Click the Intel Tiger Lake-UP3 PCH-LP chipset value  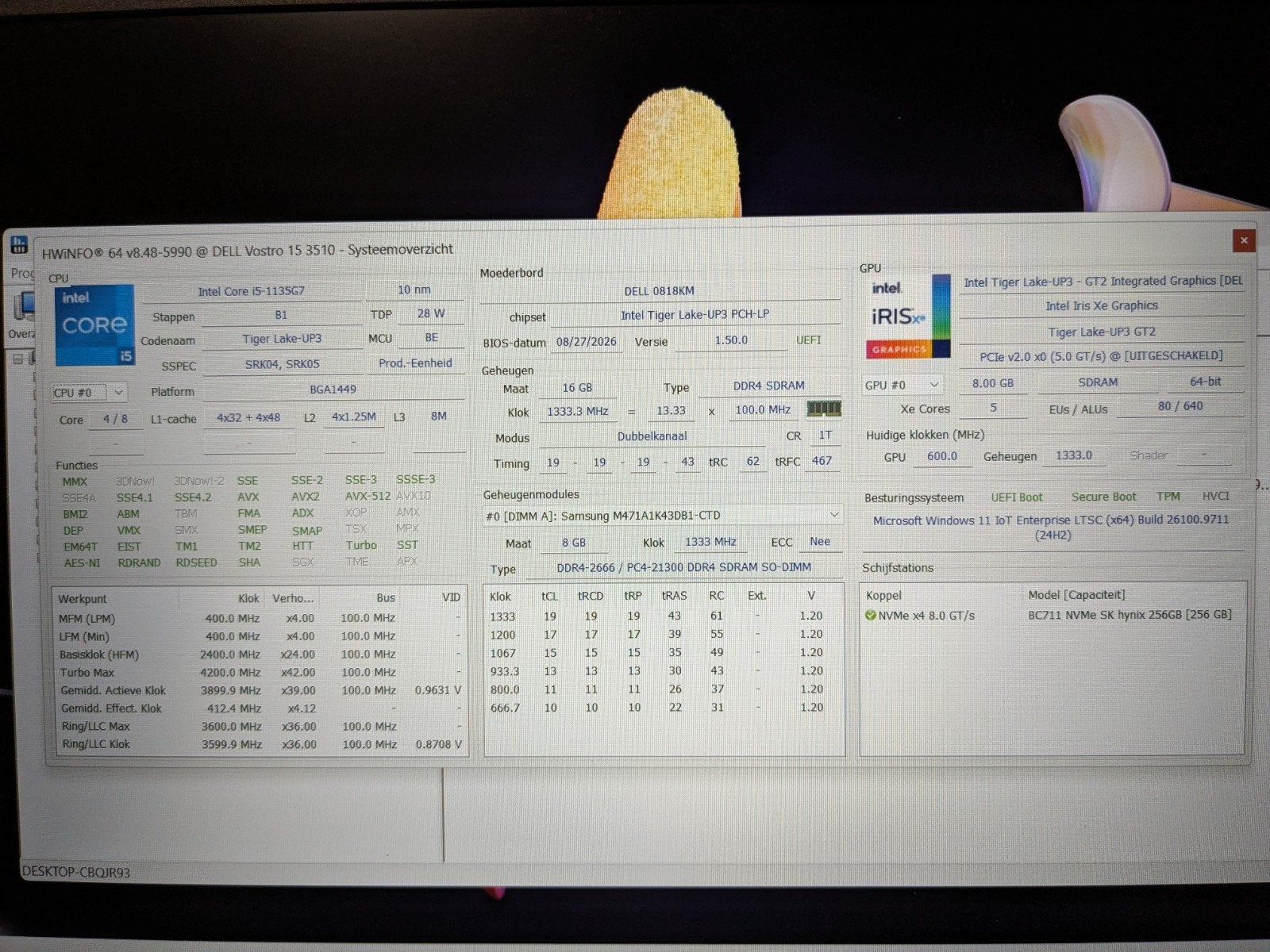[x=695, y=315]
